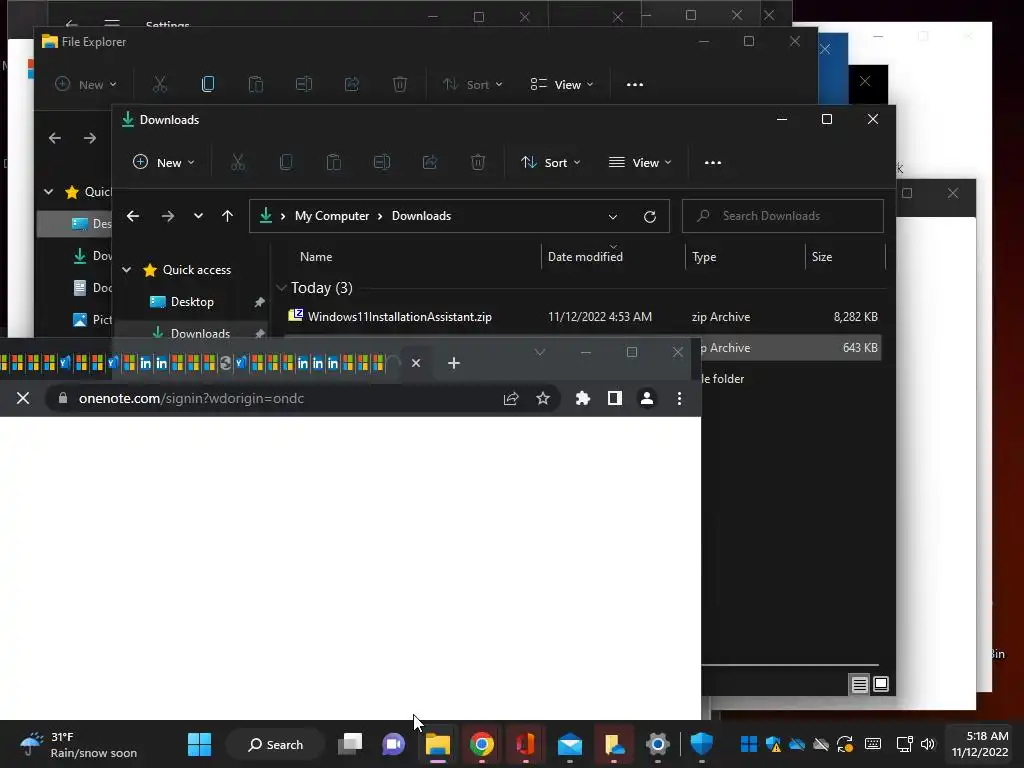This screenshot has width=1024, height=768.
Task: Open new Chrome tab with plus button
Action: [454, 363]
